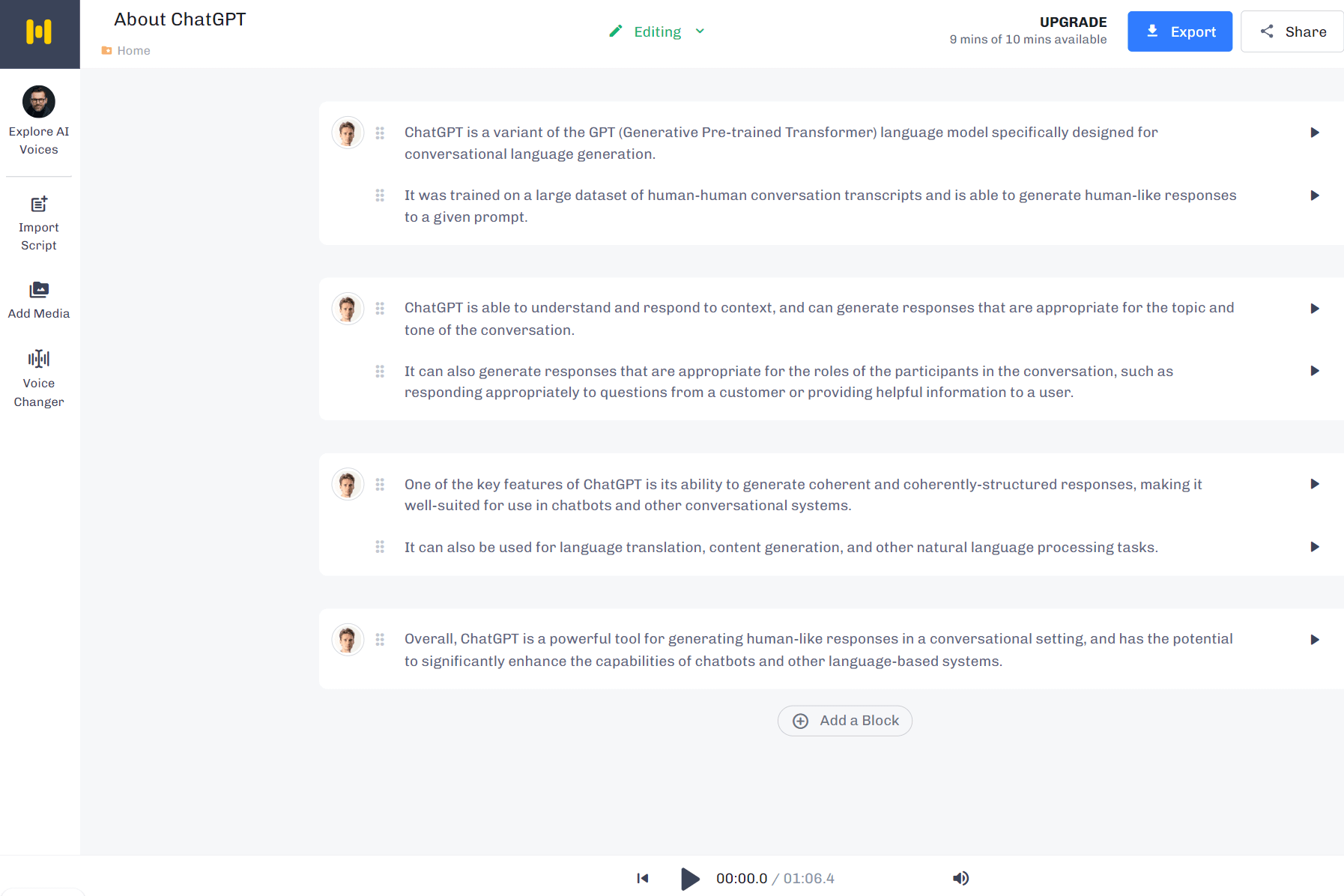Image resolution: width=1344 pixels, height=896 pixels.
Task: Click the '9 mins of 10 mins available' text
Action: click(x=1028, y=40)
